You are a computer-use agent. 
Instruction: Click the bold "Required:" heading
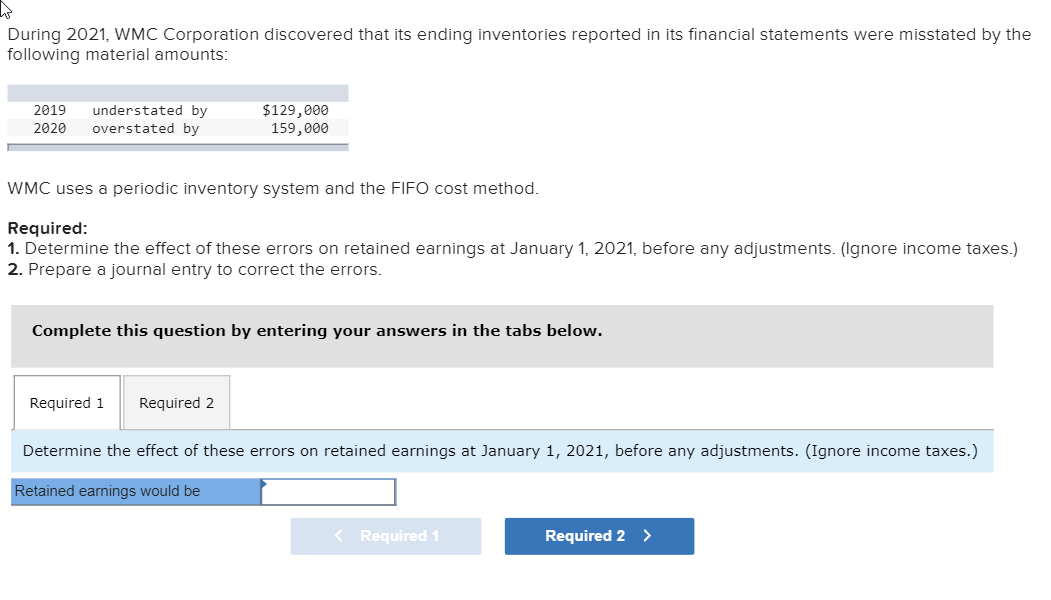[x=47, y=228]
